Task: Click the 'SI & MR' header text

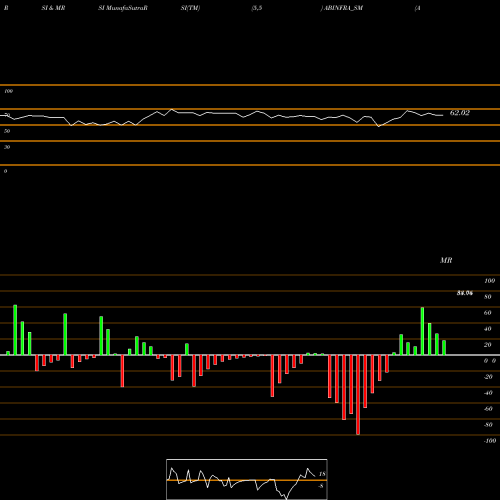Action: (x=53, y=8)
